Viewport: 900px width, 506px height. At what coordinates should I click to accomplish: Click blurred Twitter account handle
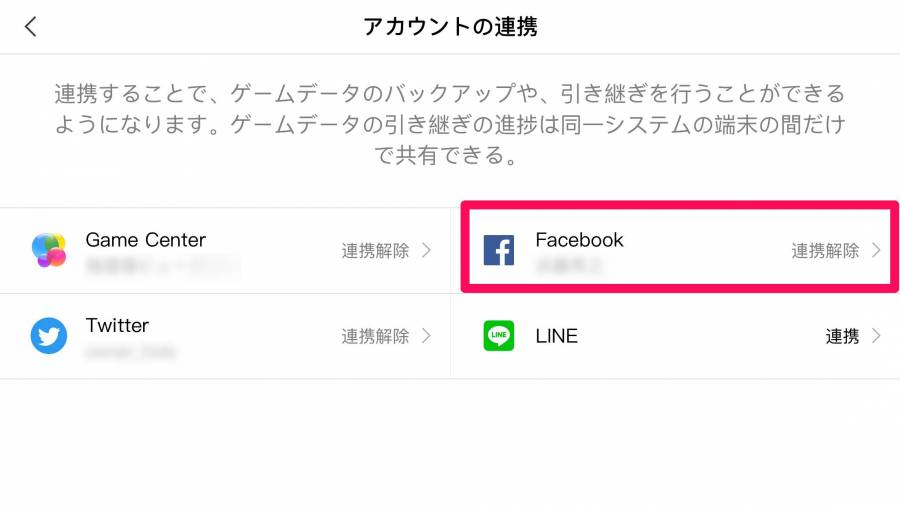130,352
